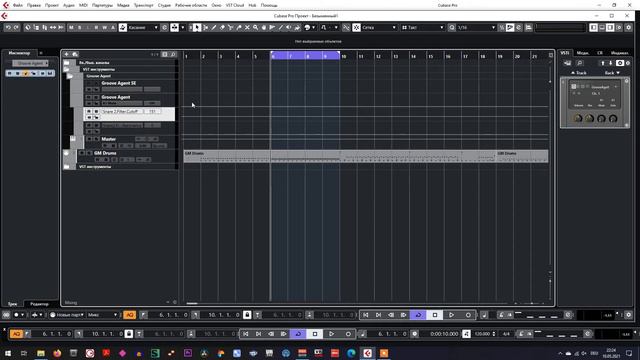Image resolution: width=640 pixels, height=360 pixels.
Task: Open the Файл menu
Action: pos(17,5)
